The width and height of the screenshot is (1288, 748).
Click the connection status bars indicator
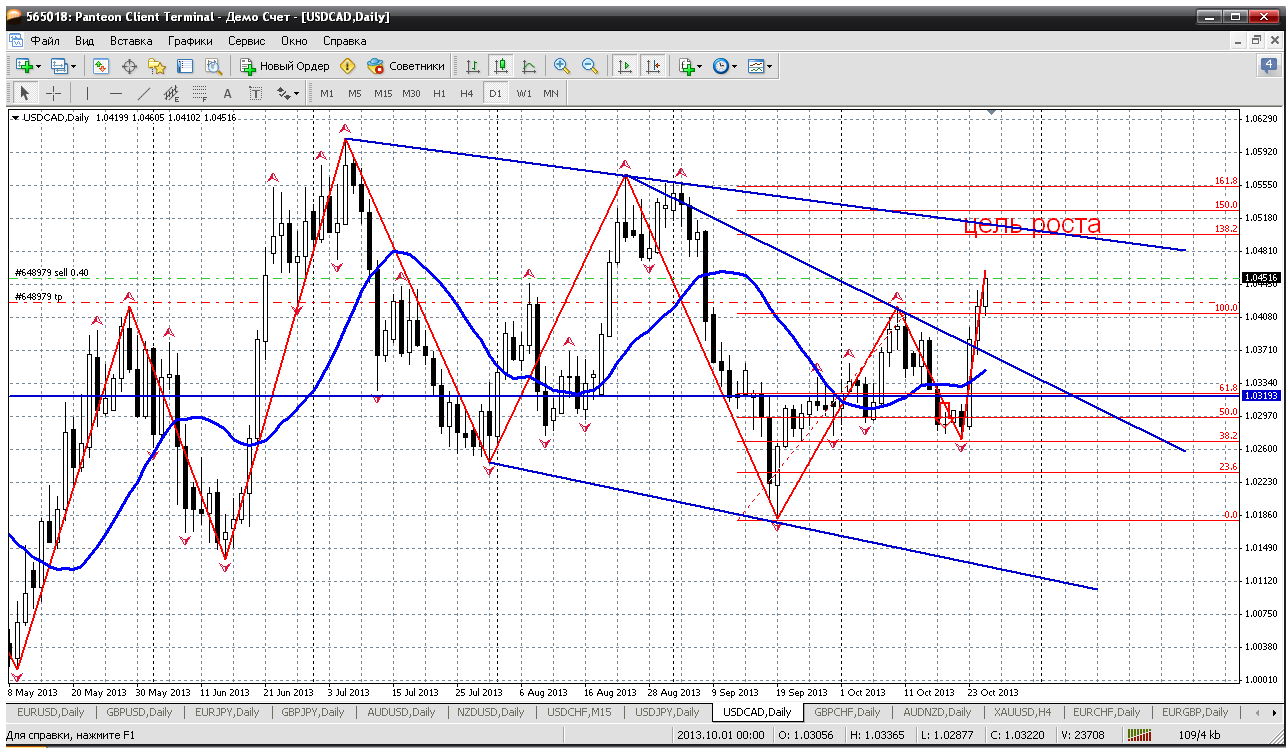click(x=1138, y=736)
